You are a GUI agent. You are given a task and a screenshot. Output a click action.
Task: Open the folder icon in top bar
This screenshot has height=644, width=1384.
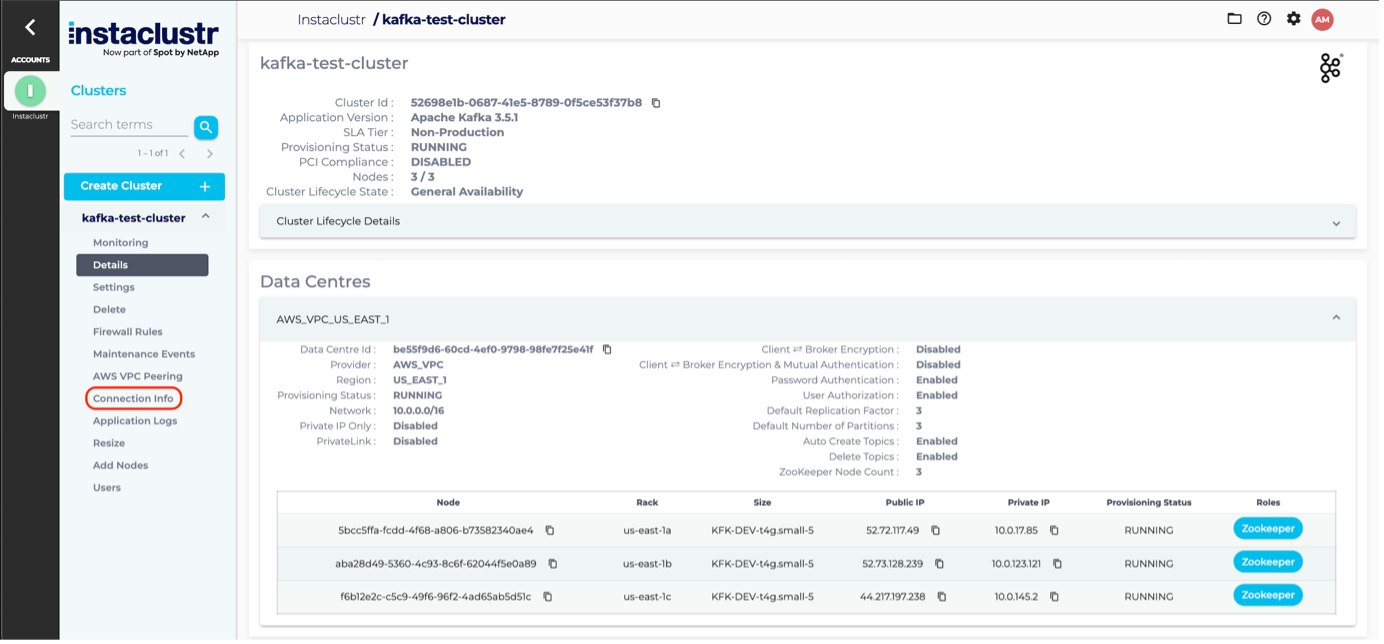(1234, 19)
